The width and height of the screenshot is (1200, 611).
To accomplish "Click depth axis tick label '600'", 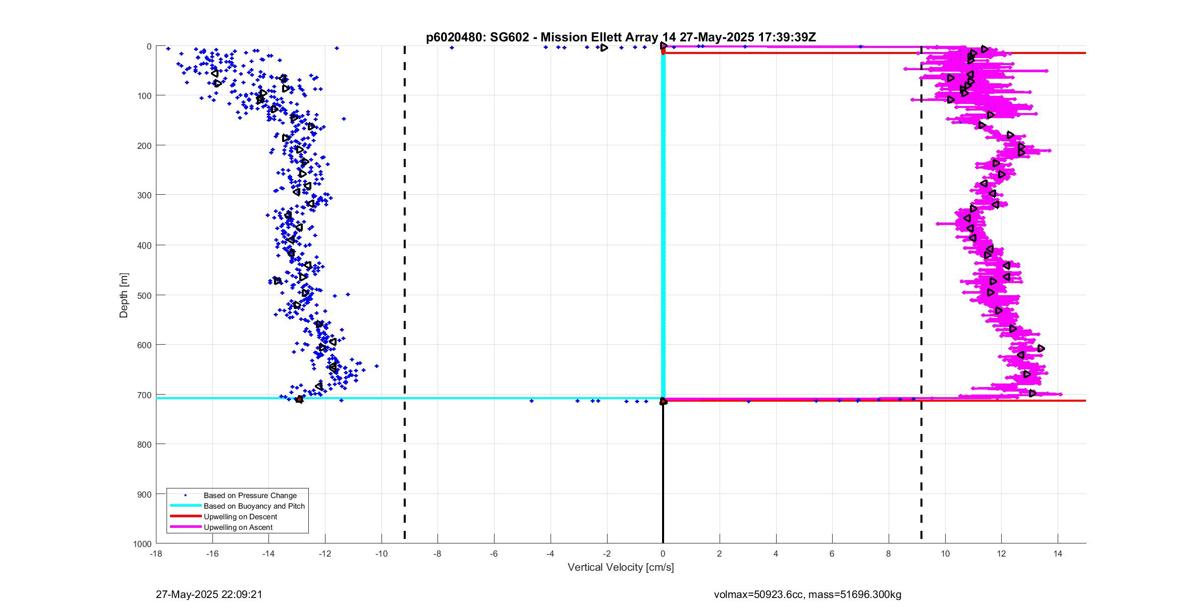I will coord(143,345).
